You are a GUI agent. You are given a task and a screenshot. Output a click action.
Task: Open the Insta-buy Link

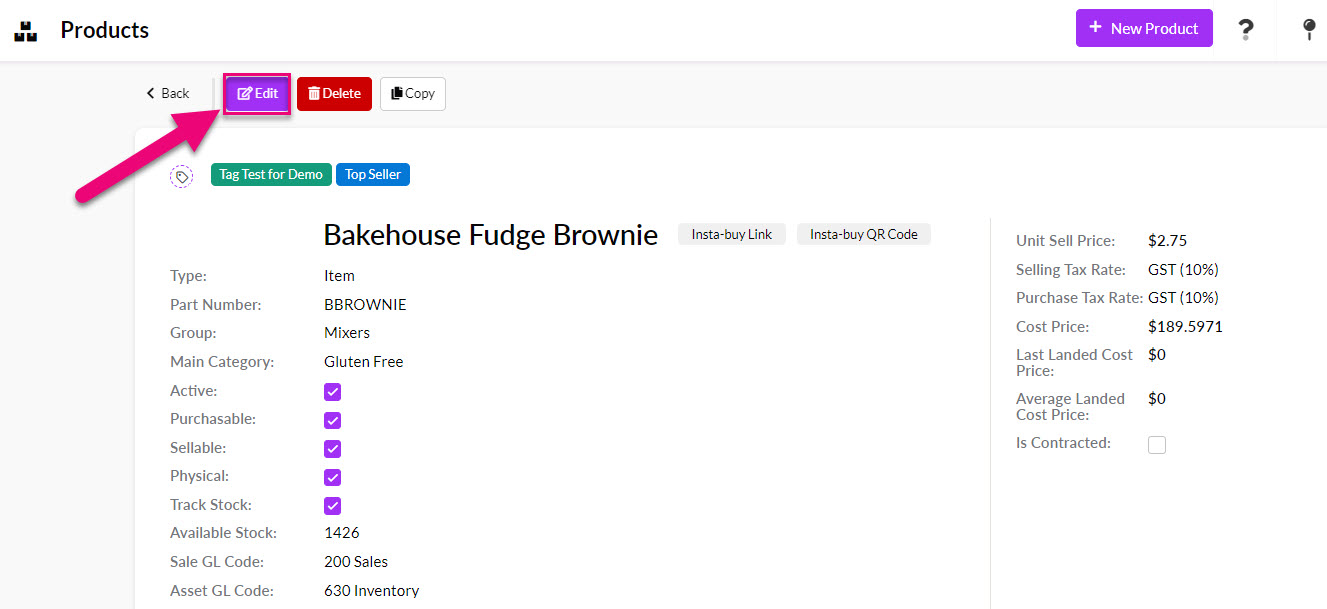click(x=732, y=234)
